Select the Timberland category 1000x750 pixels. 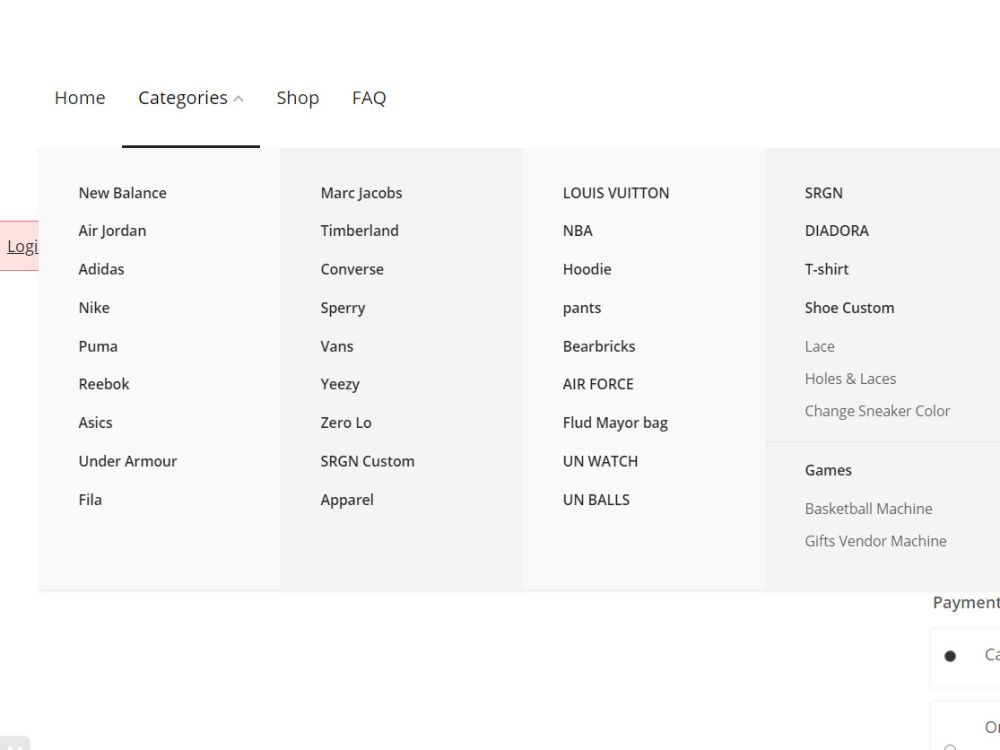360,231
